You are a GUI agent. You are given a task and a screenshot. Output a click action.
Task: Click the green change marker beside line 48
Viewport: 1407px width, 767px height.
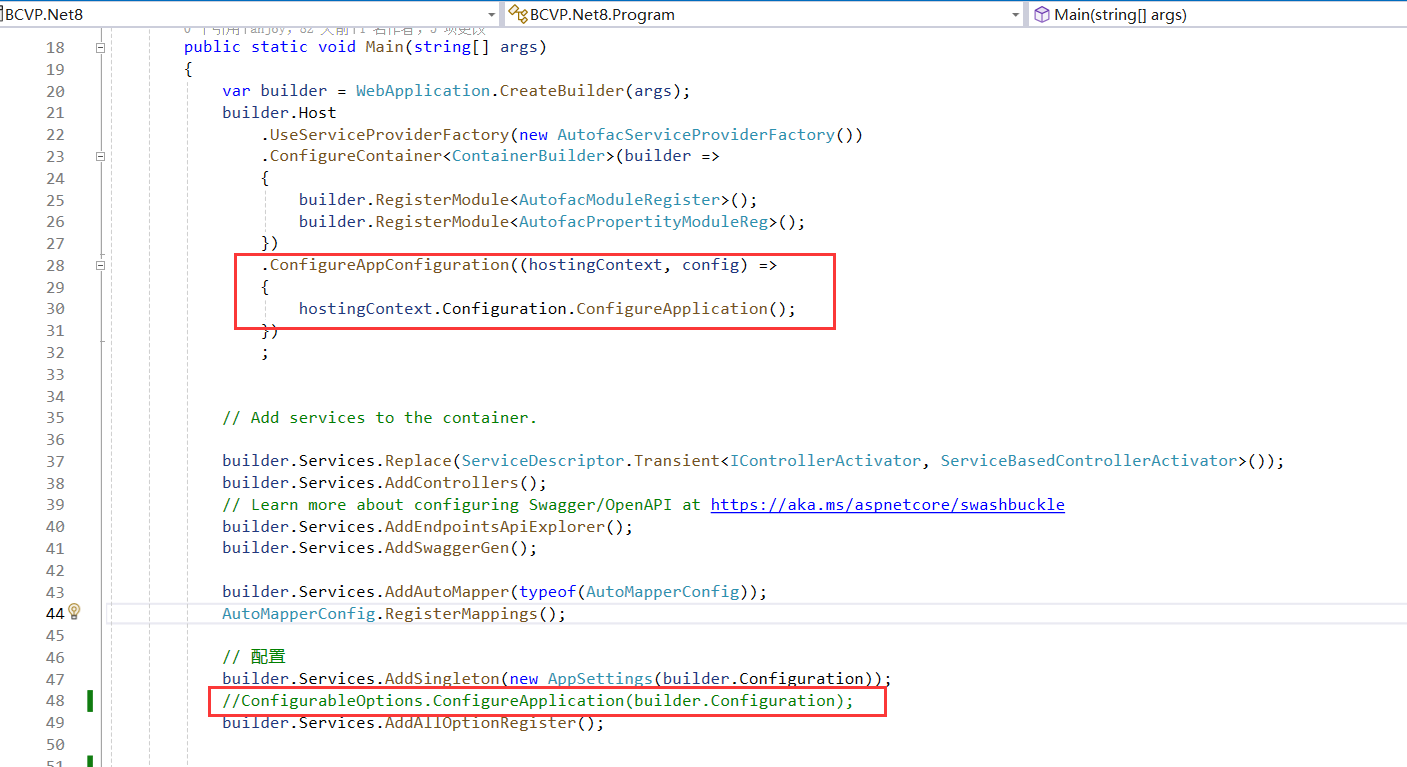(90, 700)
